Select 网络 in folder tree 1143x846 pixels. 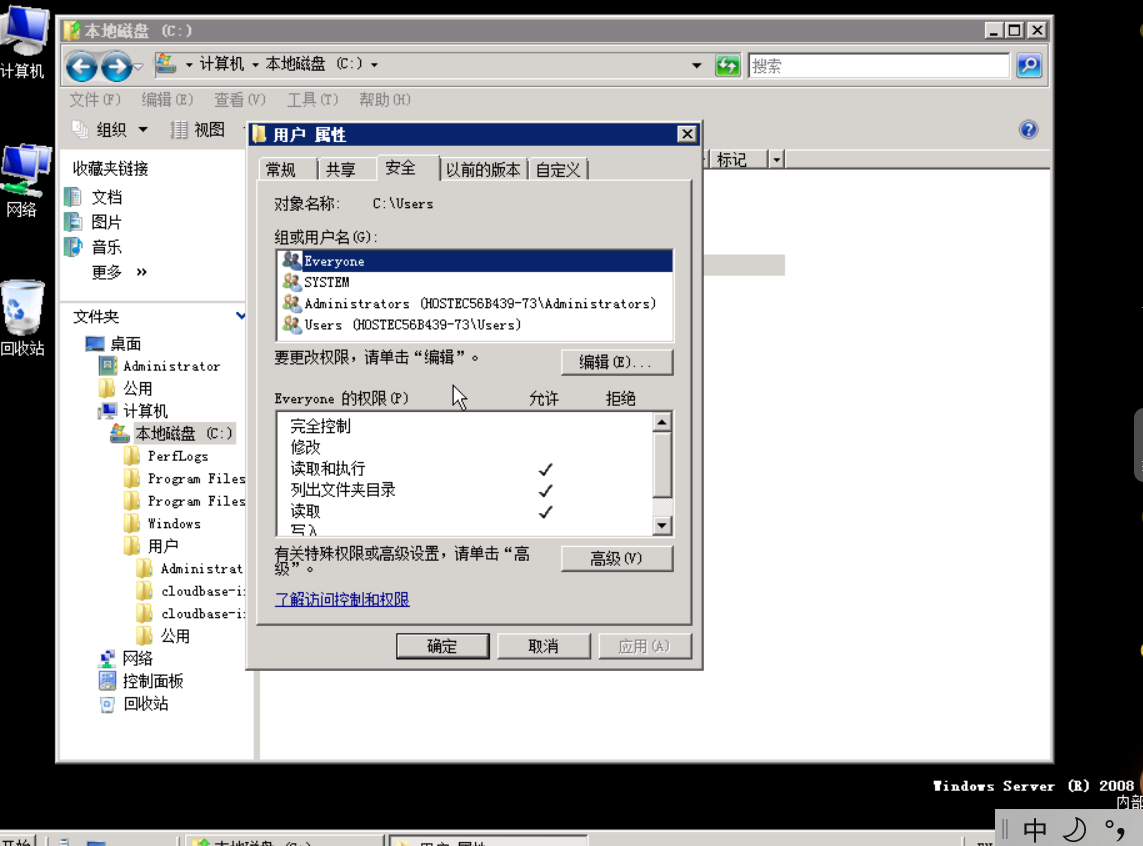137,659
